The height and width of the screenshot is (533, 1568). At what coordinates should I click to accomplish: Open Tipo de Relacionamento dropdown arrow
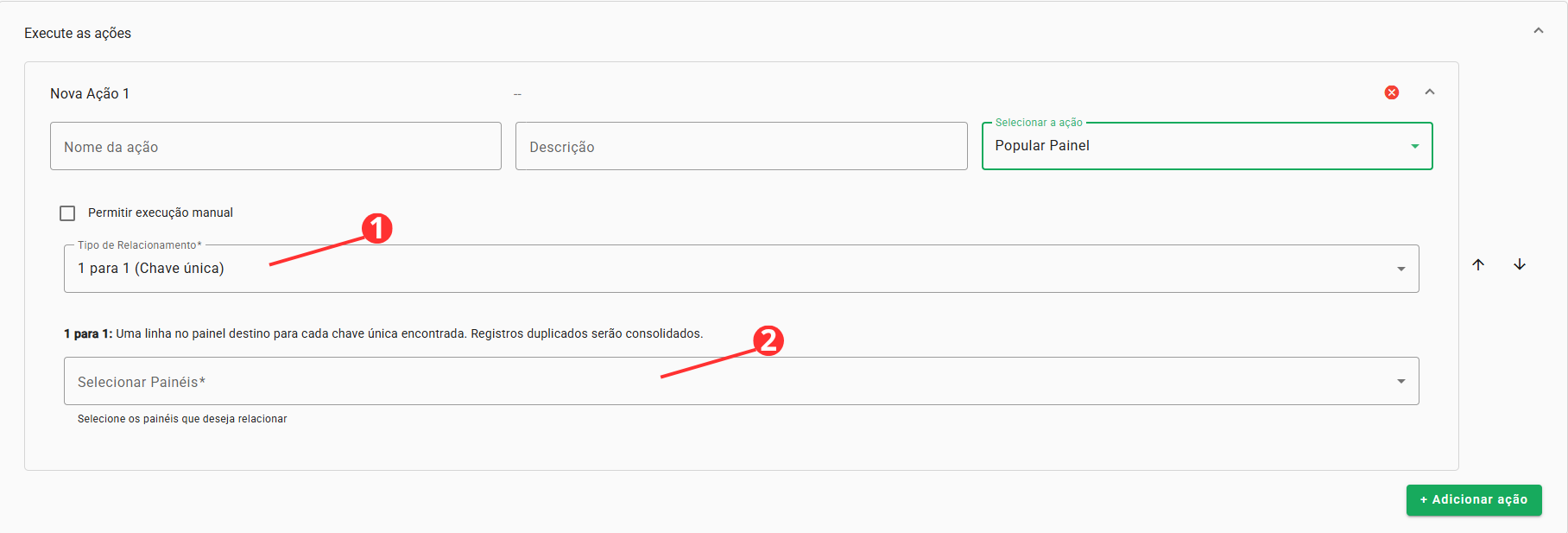pos(1401,269)
